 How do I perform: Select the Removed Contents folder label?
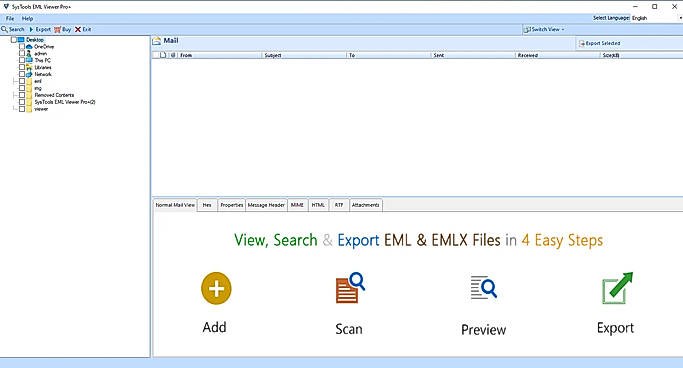point(54,95)
